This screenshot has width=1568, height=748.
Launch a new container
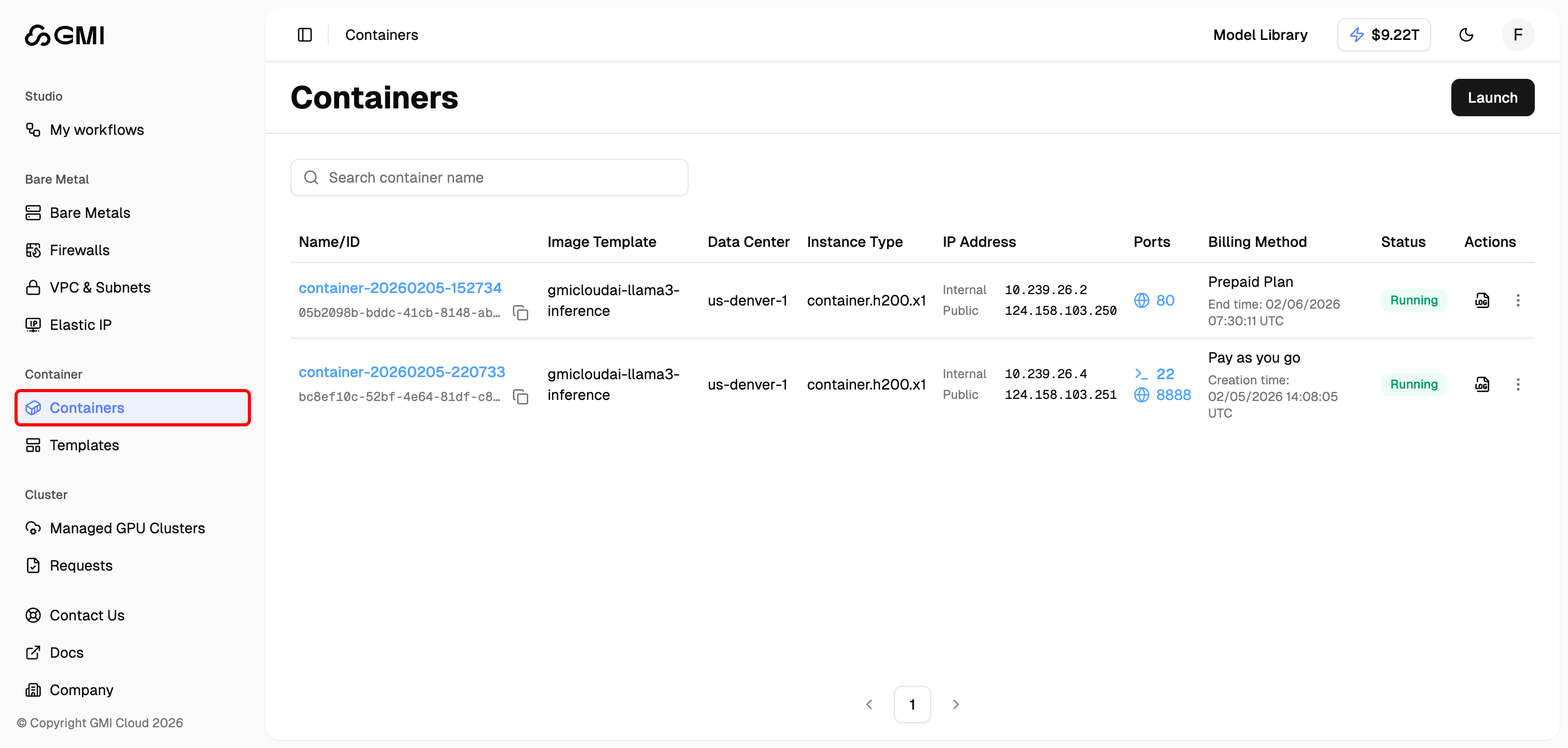[1492, 98]
